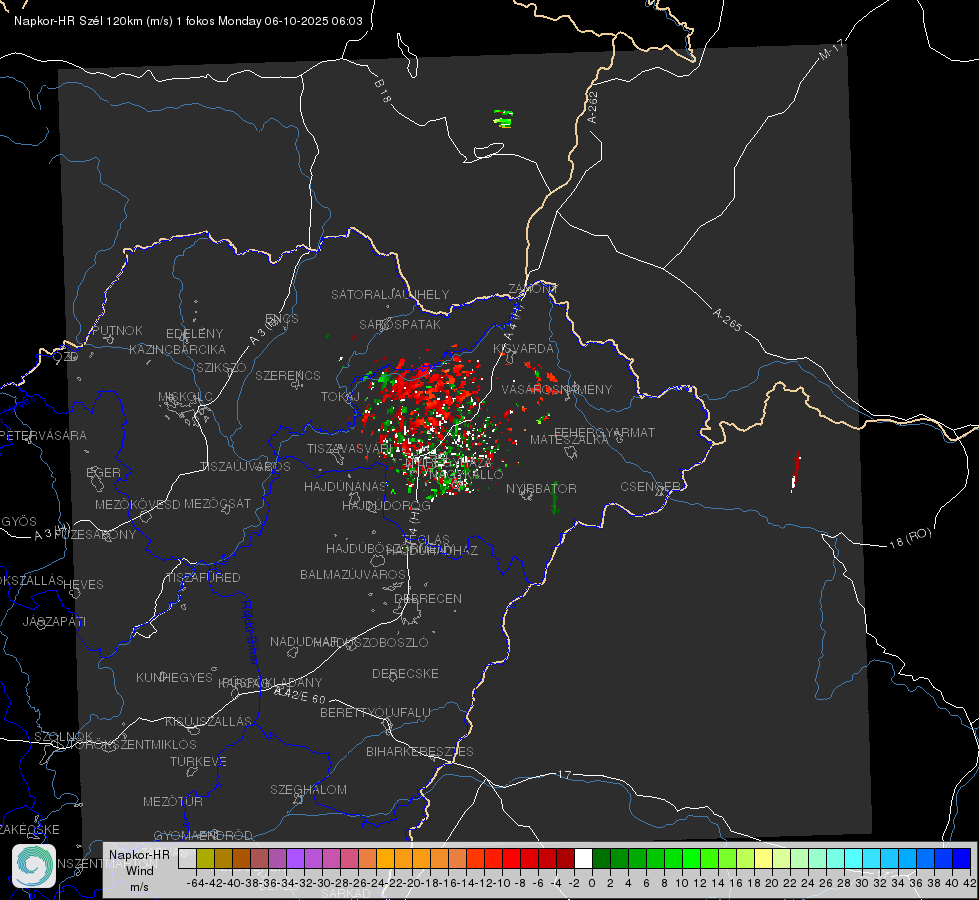Click the TÚRKEVE city label

pyautogui.click(x=198, y=761)
